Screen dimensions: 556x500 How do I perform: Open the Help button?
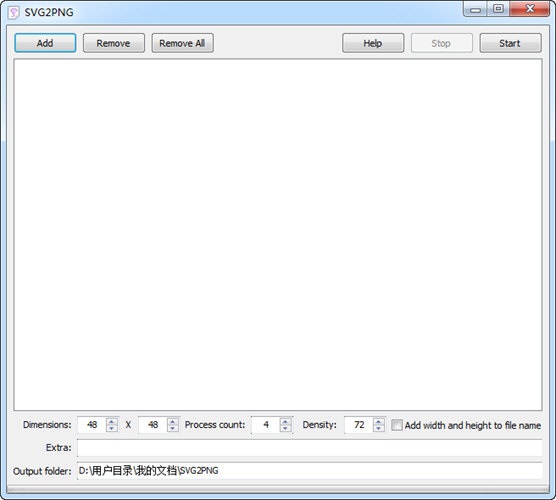[x=373, y=43]
